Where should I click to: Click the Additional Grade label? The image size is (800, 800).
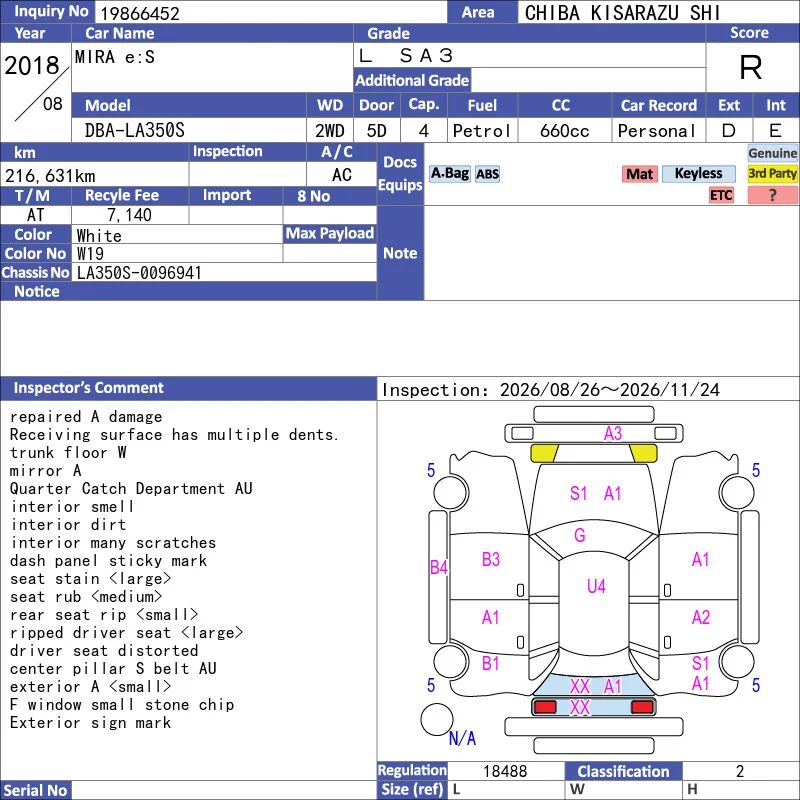(x=412, y=80)
